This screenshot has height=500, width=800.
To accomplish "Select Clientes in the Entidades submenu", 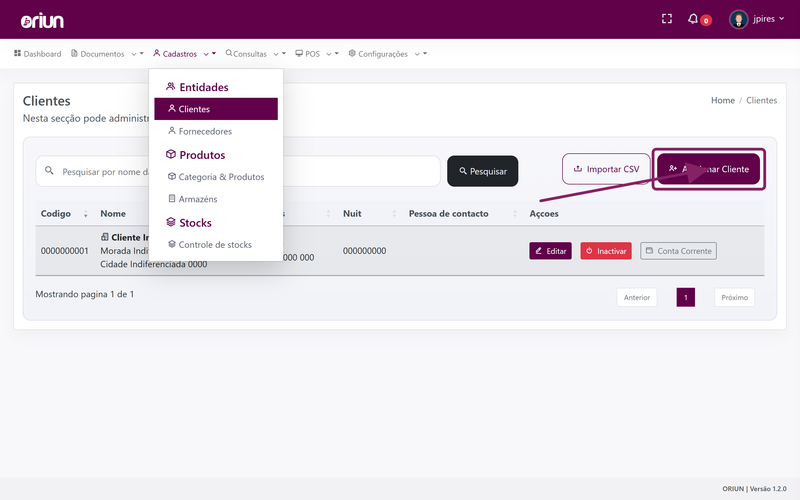I will click(216, 109).
